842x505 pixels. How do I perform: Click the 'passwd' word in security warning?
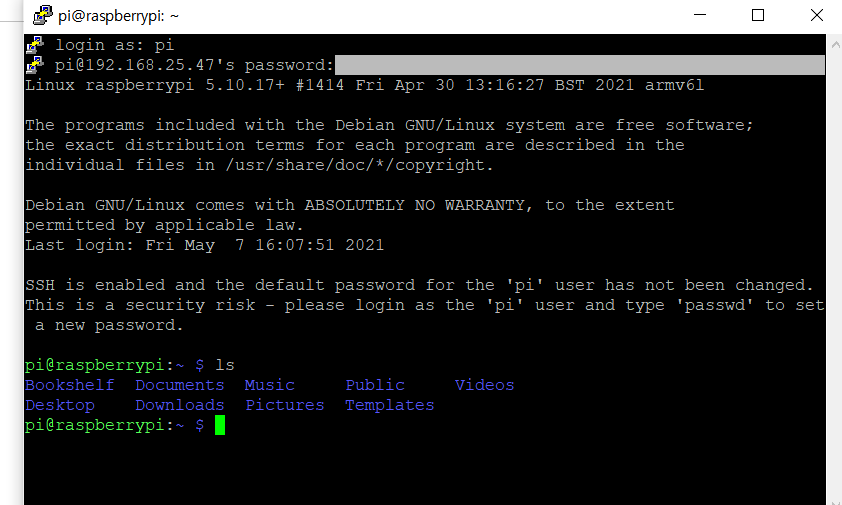coord(714,305)
